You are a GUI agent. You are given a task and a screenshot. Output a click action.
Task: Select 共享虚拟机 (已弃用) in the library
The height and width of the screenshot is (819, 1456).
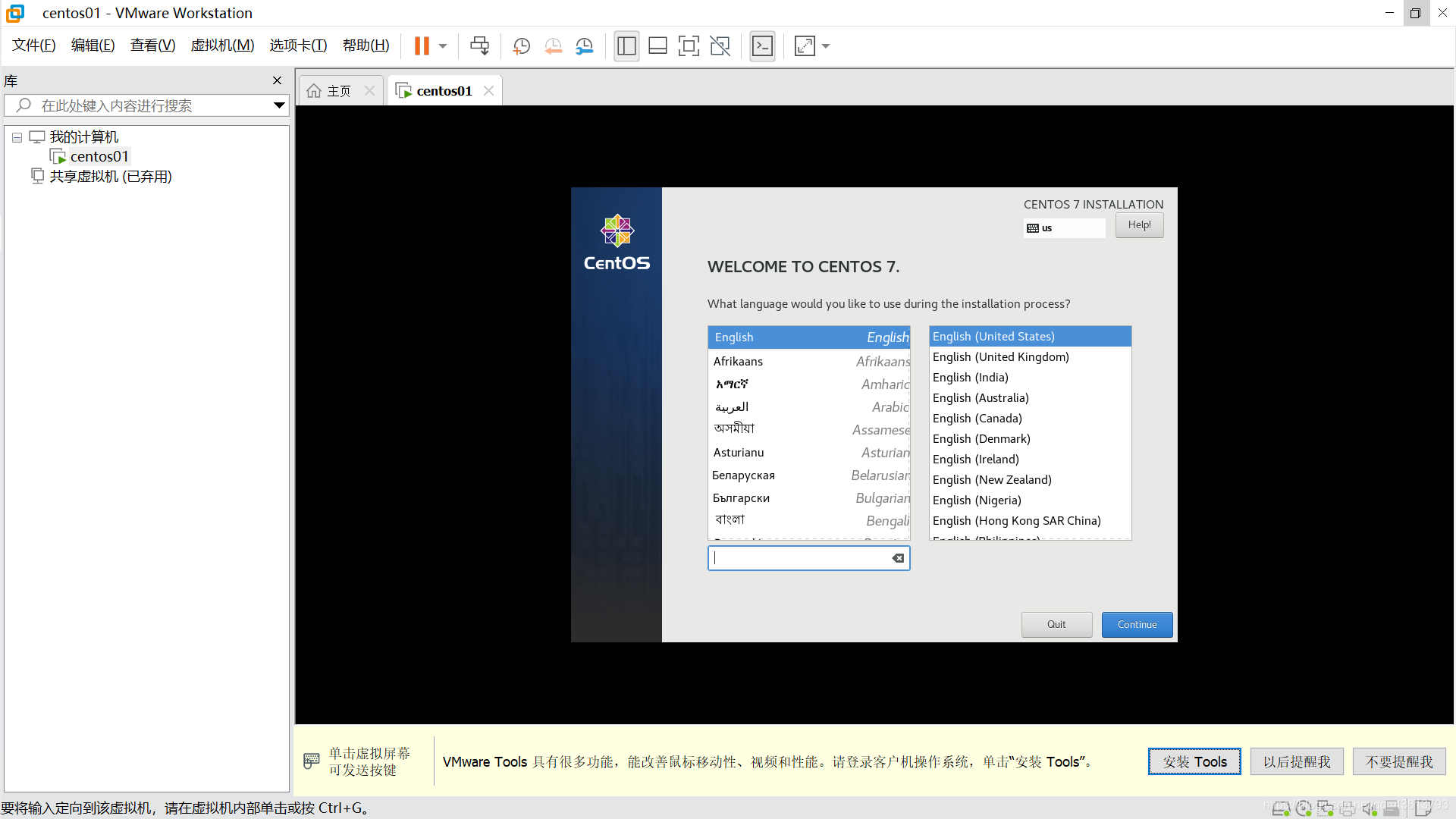(111, 176)
